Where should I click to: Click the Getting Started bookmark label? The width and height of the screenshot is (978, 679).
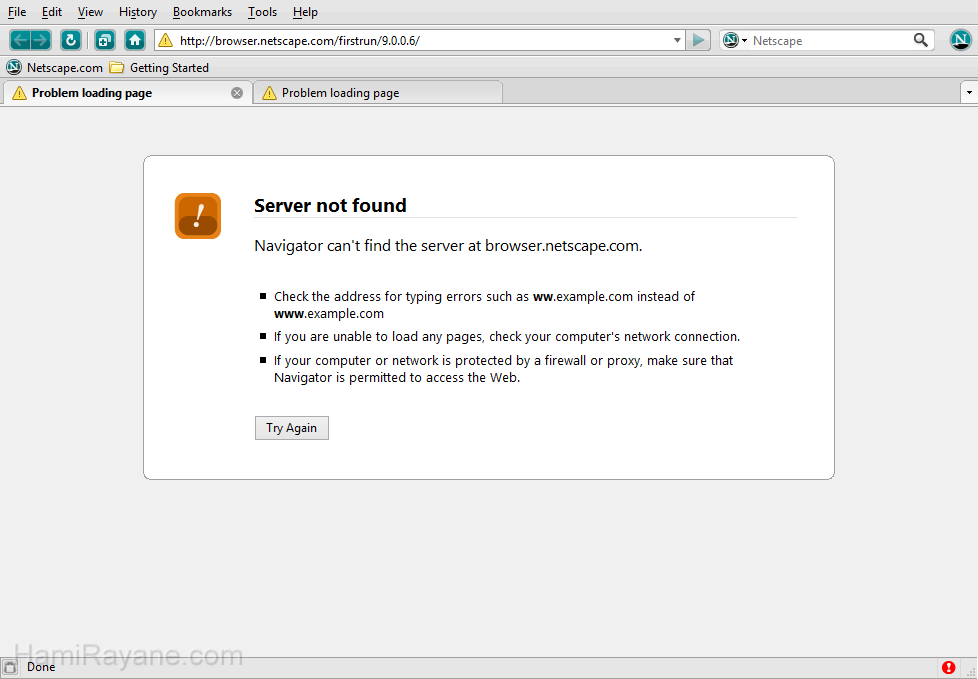pos(169,67)
